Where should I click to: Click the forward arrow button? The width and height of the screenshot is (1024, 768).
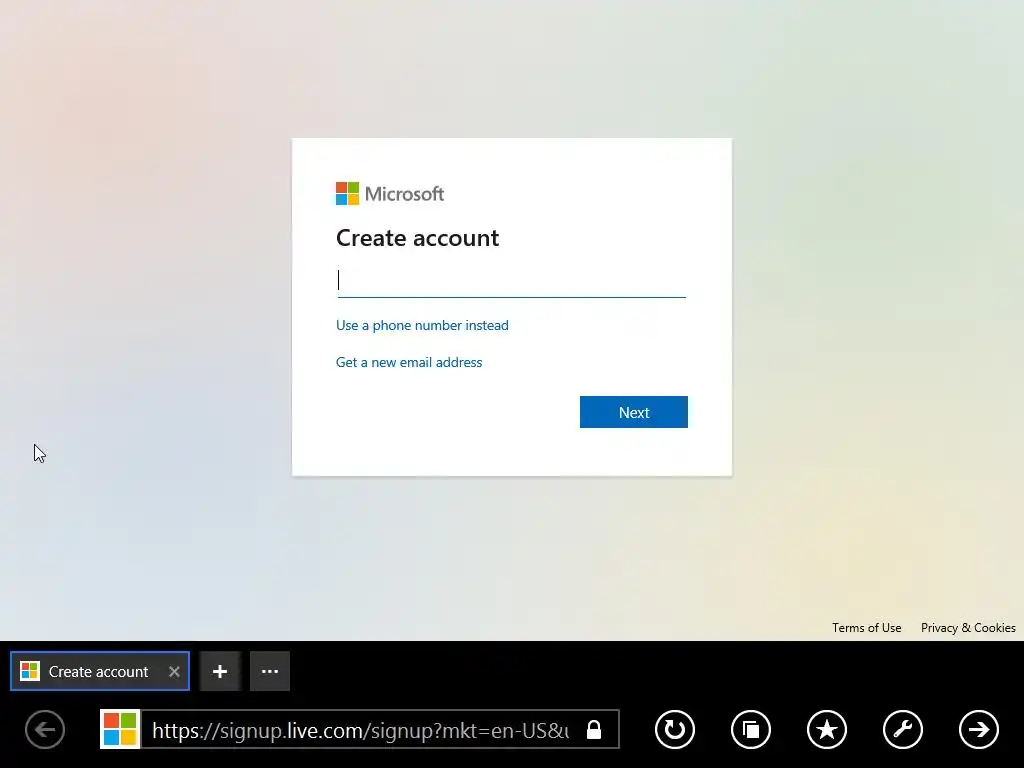pyautogui.click(x=978, y=729)
